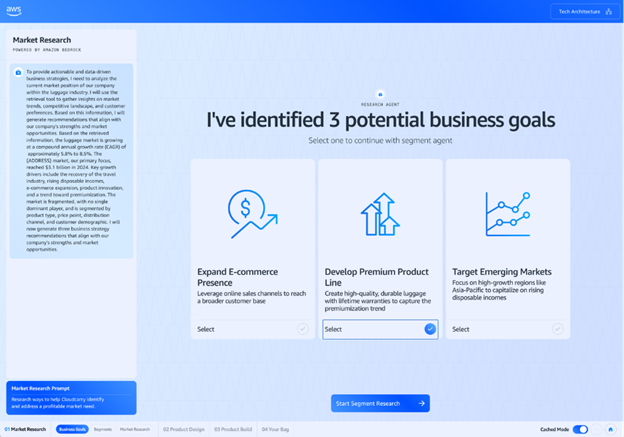
Task: Click Select label under Expand E-commerce Presence
Action: point(206,329)
